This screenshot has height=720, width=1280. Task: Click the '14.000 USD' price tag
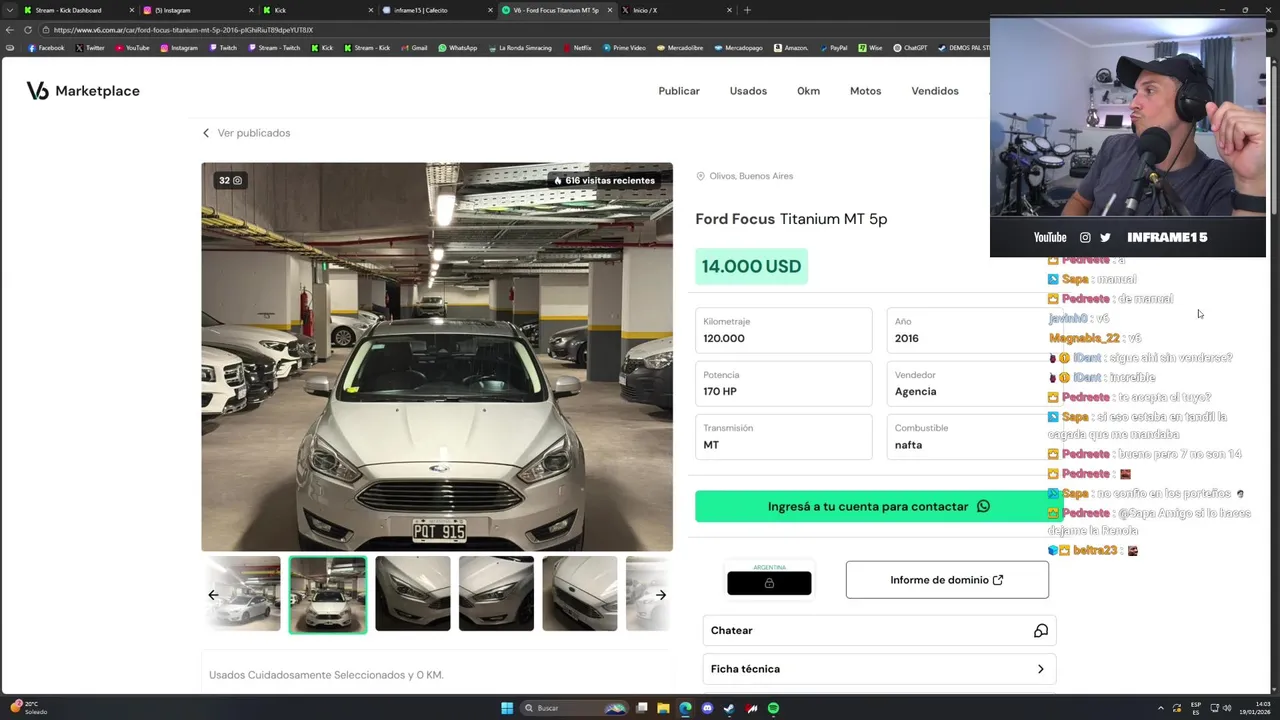click(751, 267)
